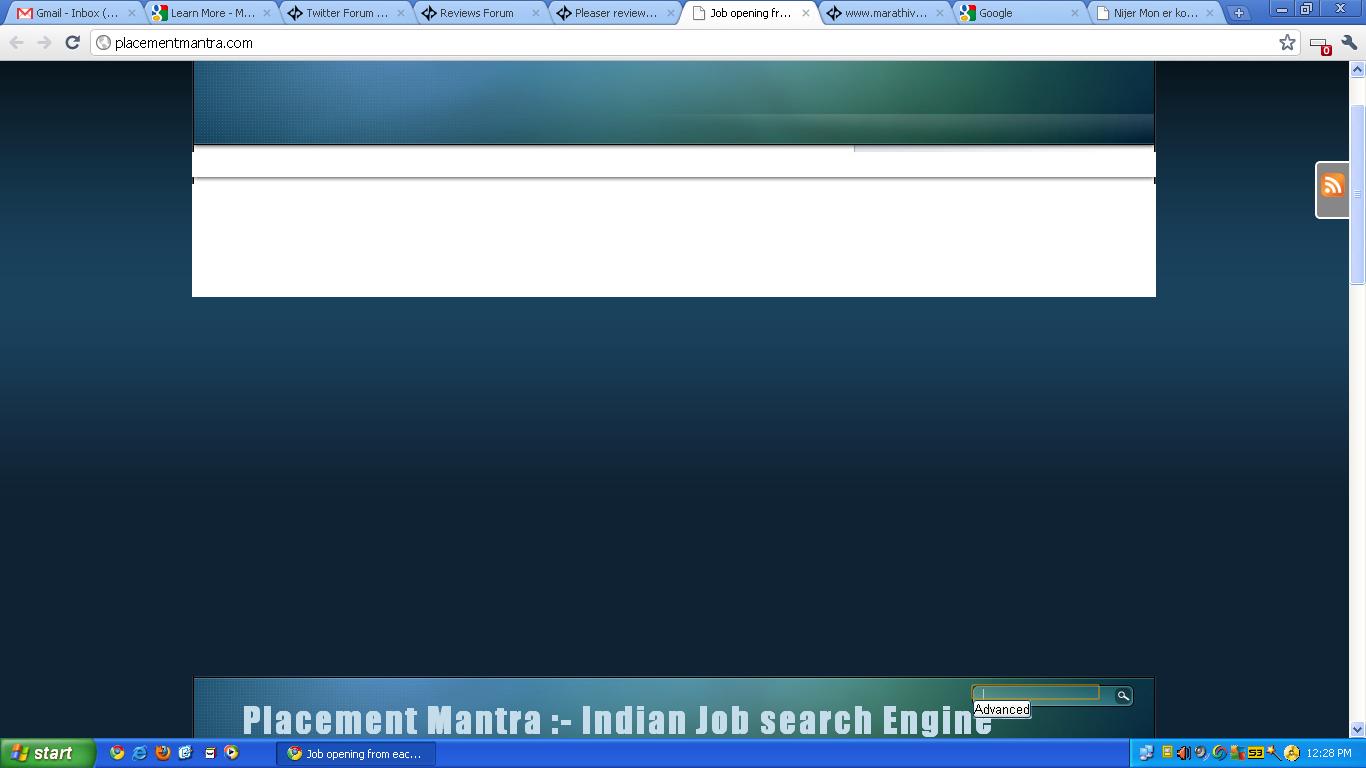Click the Windows start button
Screen dimensions: 1366x768
pos(47,753)
